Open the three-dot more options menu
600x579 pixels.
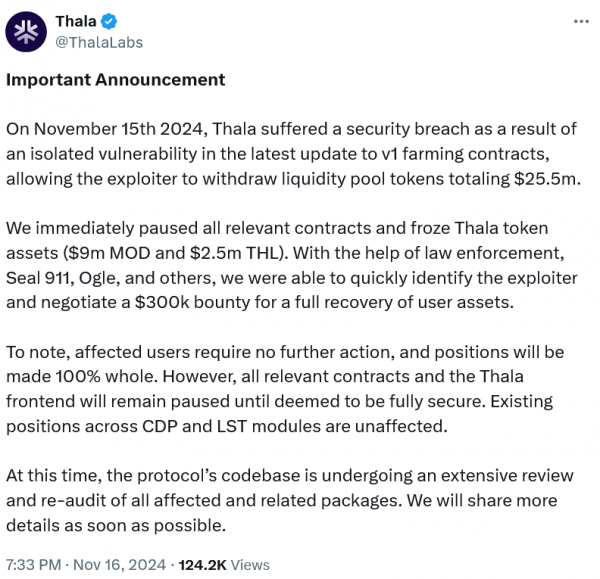coord(580,22)
